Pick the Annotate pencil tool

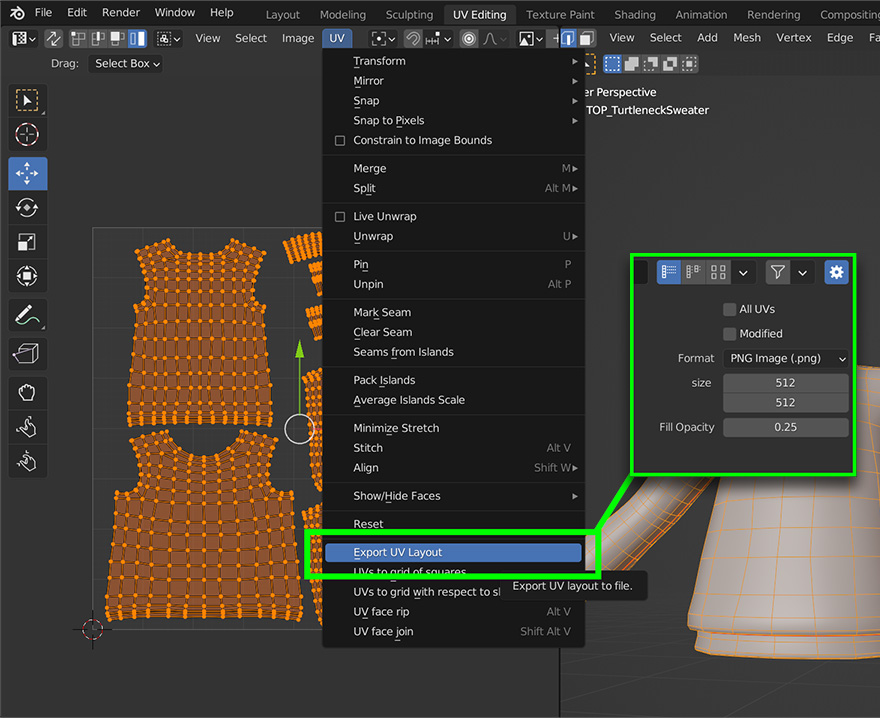point(28,315)
